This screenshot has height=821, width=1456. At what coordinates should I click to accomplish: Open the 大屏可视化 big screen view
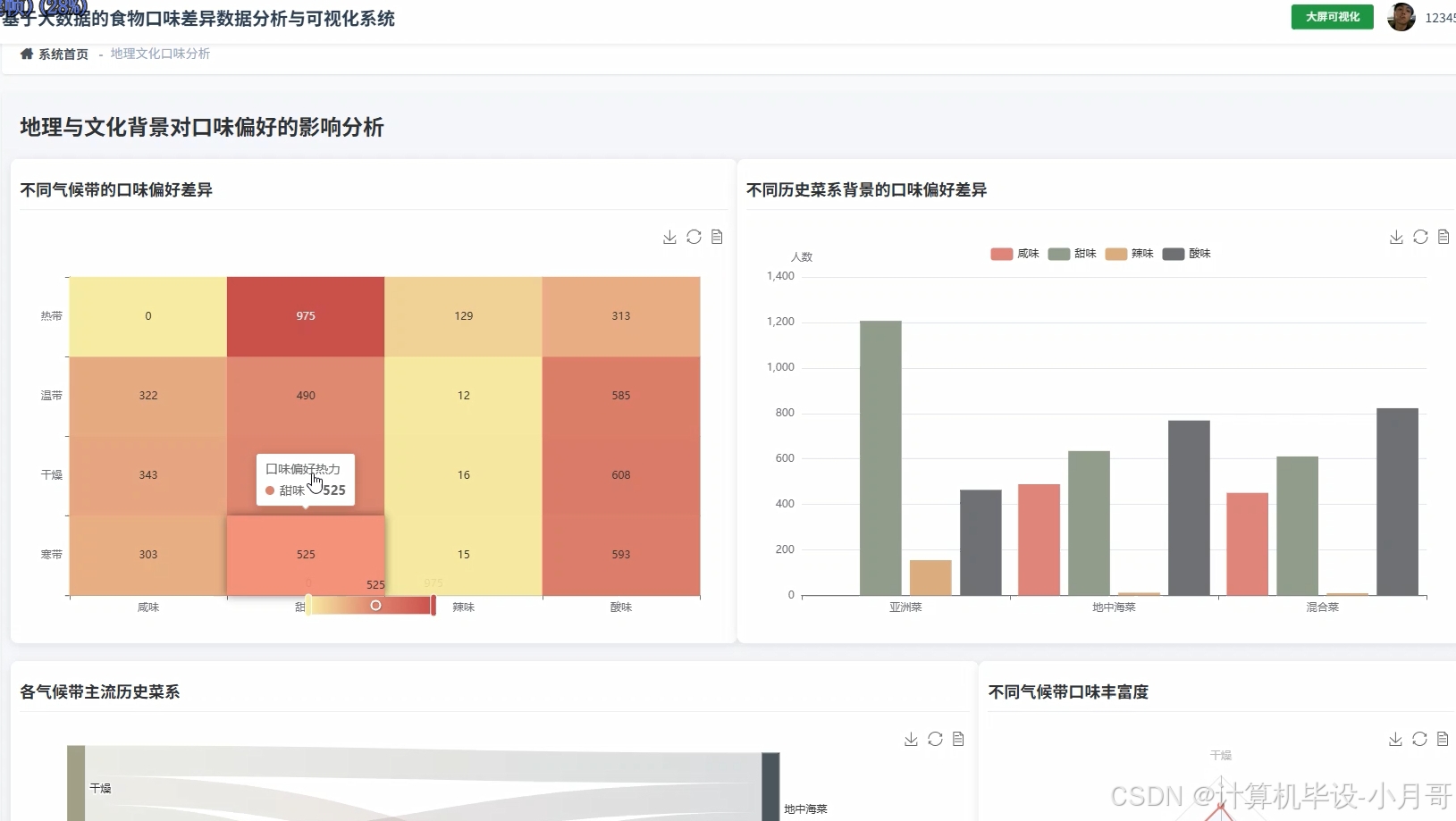coord(1332,17)
